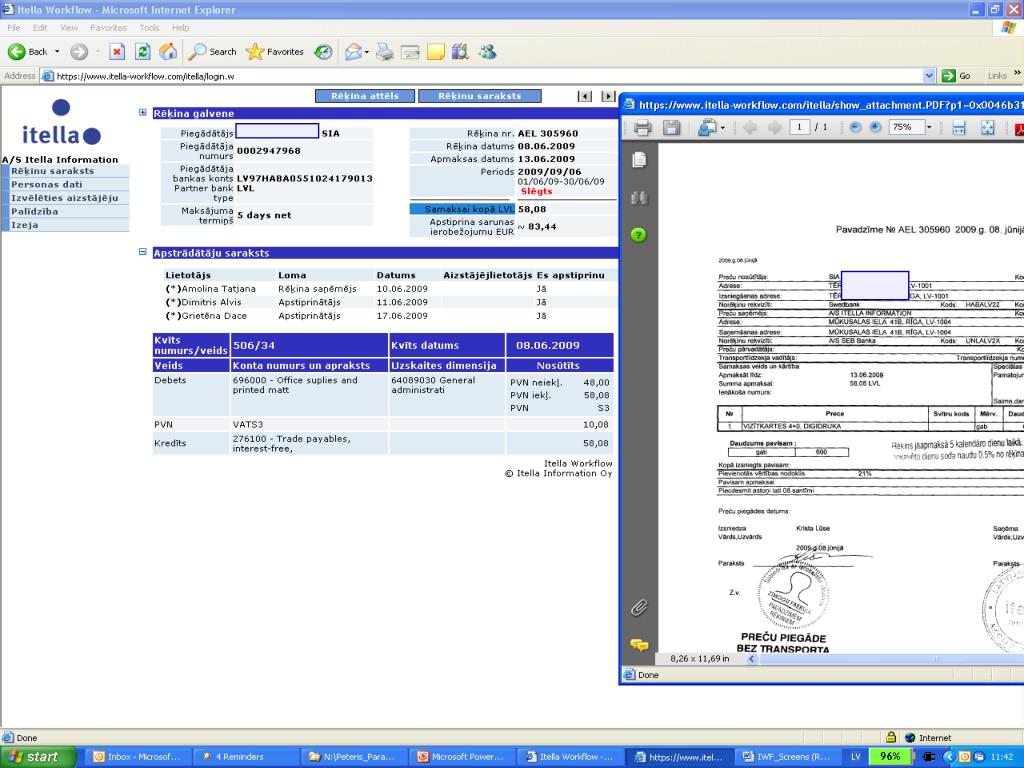
Task: Open the File menu
Action: point(14,27)
